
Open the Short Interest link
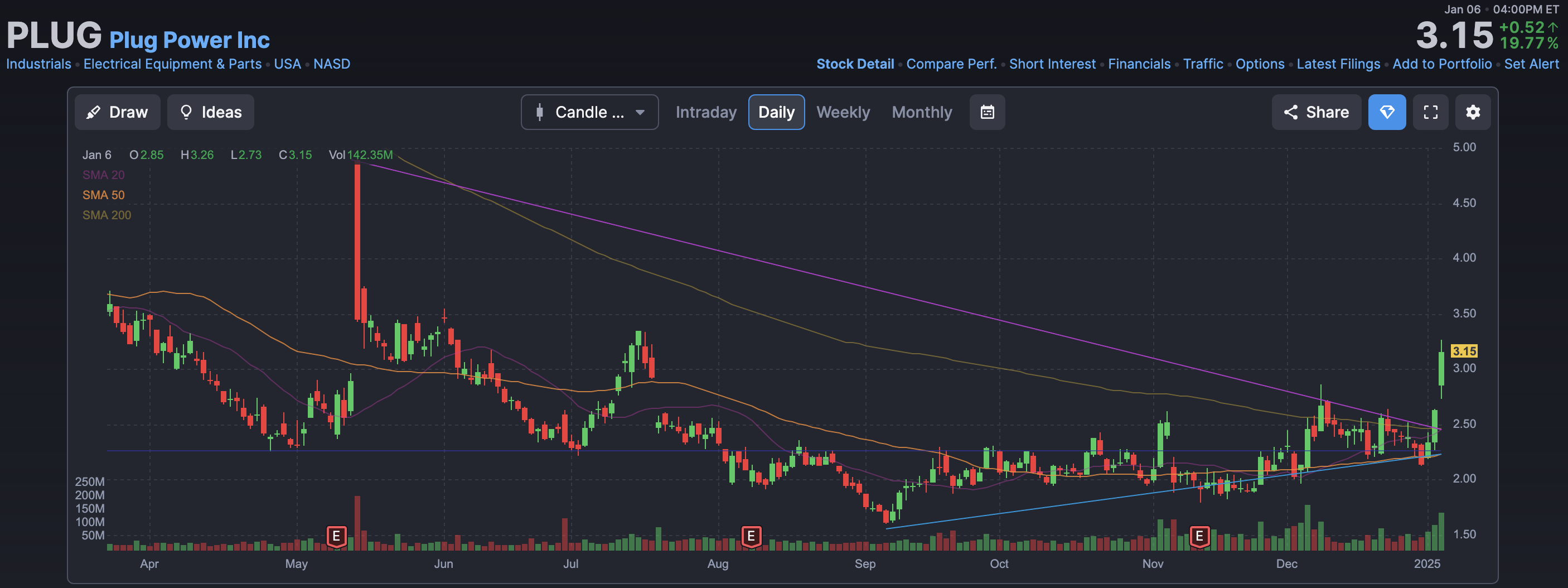[x=1052, y=64]
